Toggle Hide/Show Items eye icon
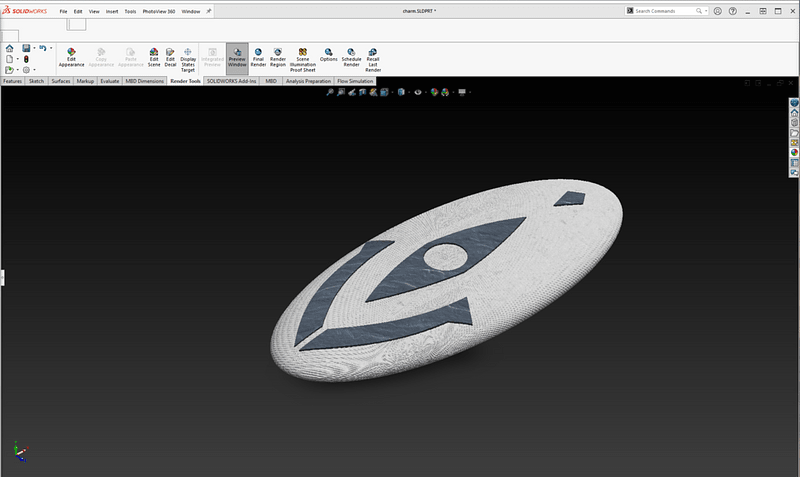The image size is (800, 477). pos(418,92)
